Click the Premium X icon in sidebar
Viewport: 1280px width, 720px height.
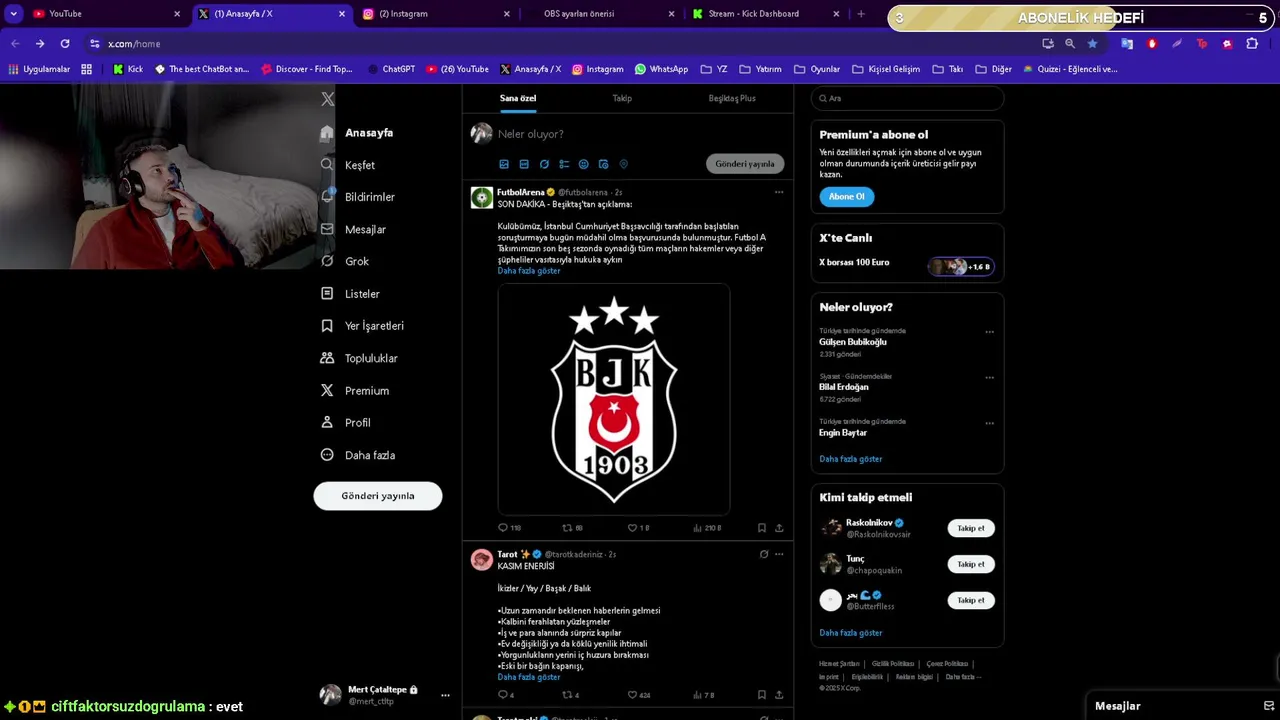(x=327, y=390)
